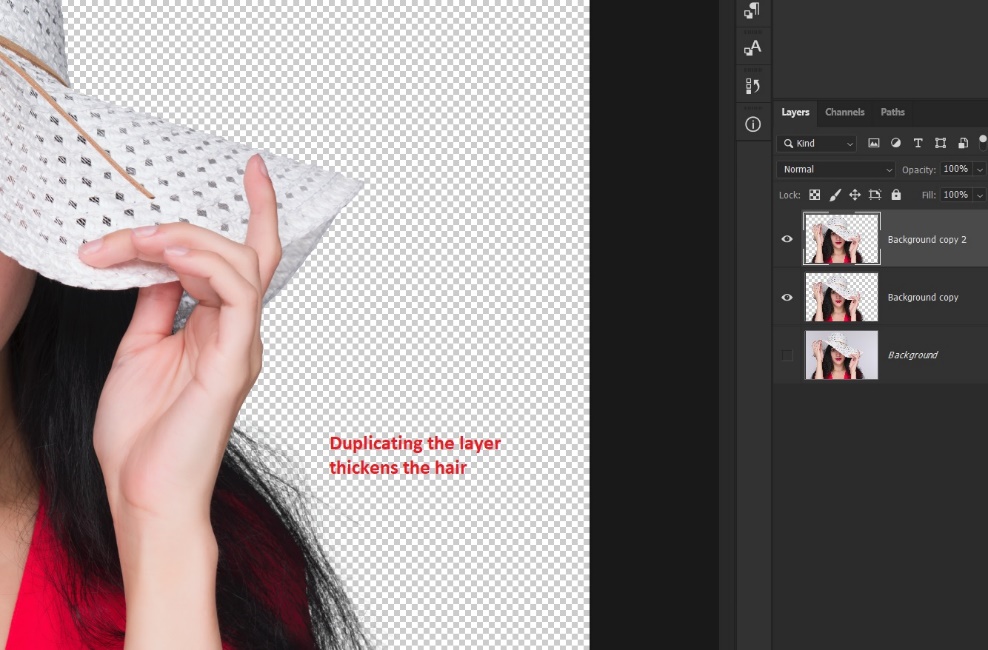Expand the Opacity slider dropdown arrow

979,170
